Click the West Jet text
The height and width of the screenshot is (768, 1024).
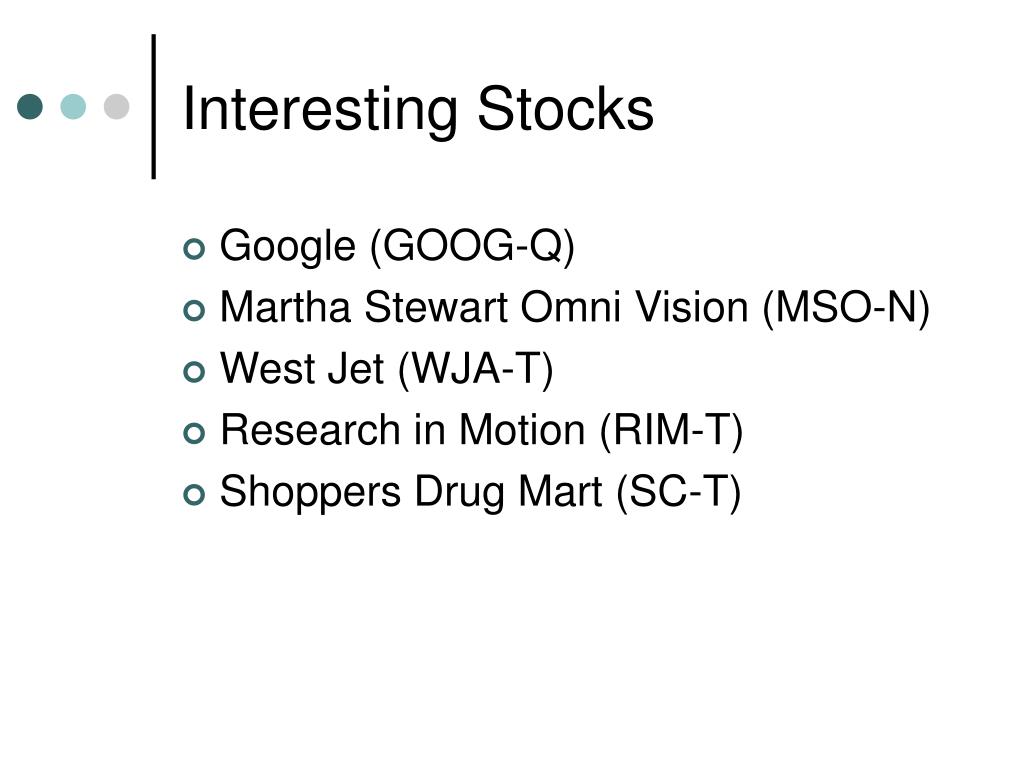tap(302, 368)
